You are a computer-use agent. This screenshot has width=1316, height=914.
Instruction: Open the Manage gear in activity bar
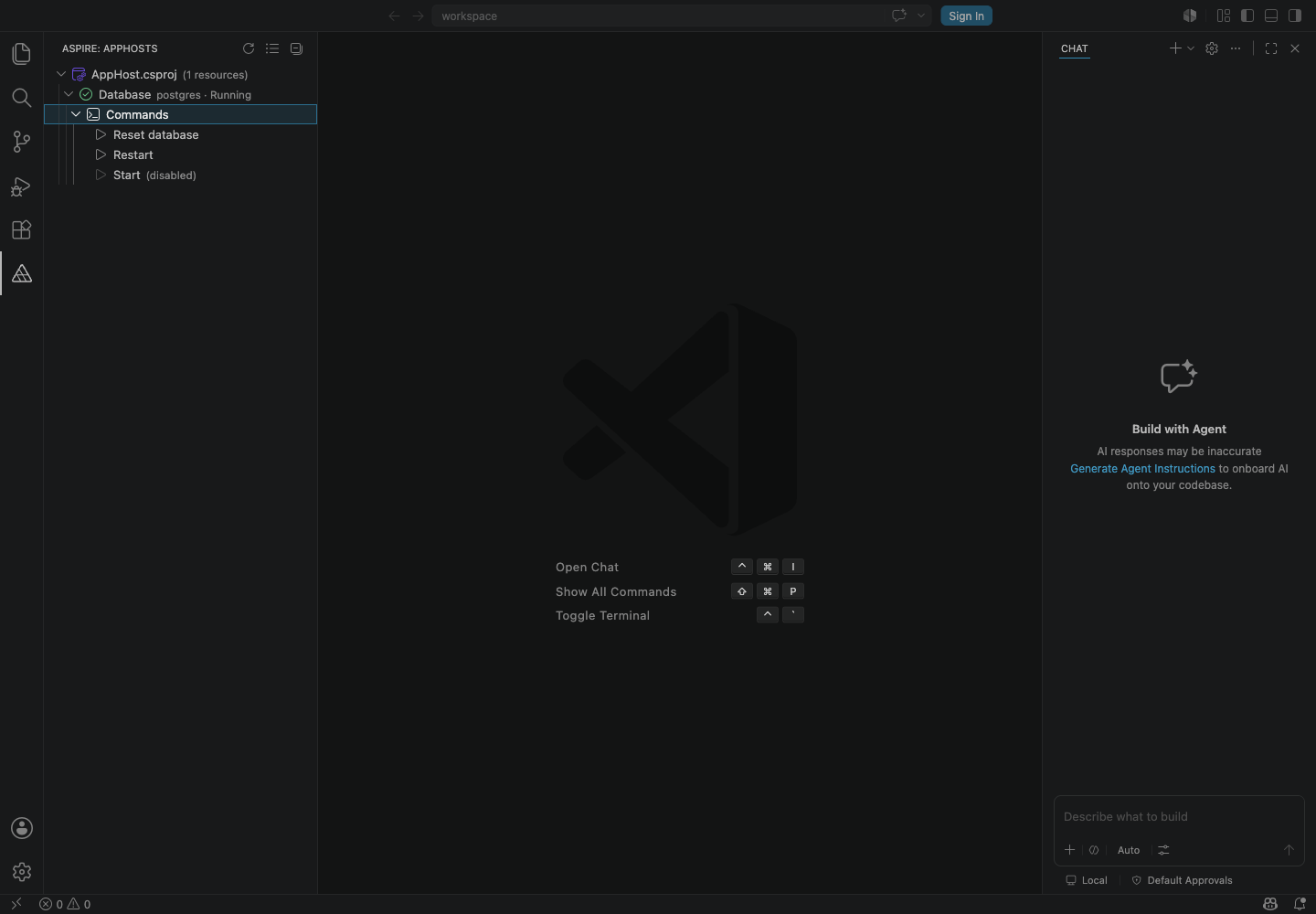(x=22, y=872)
